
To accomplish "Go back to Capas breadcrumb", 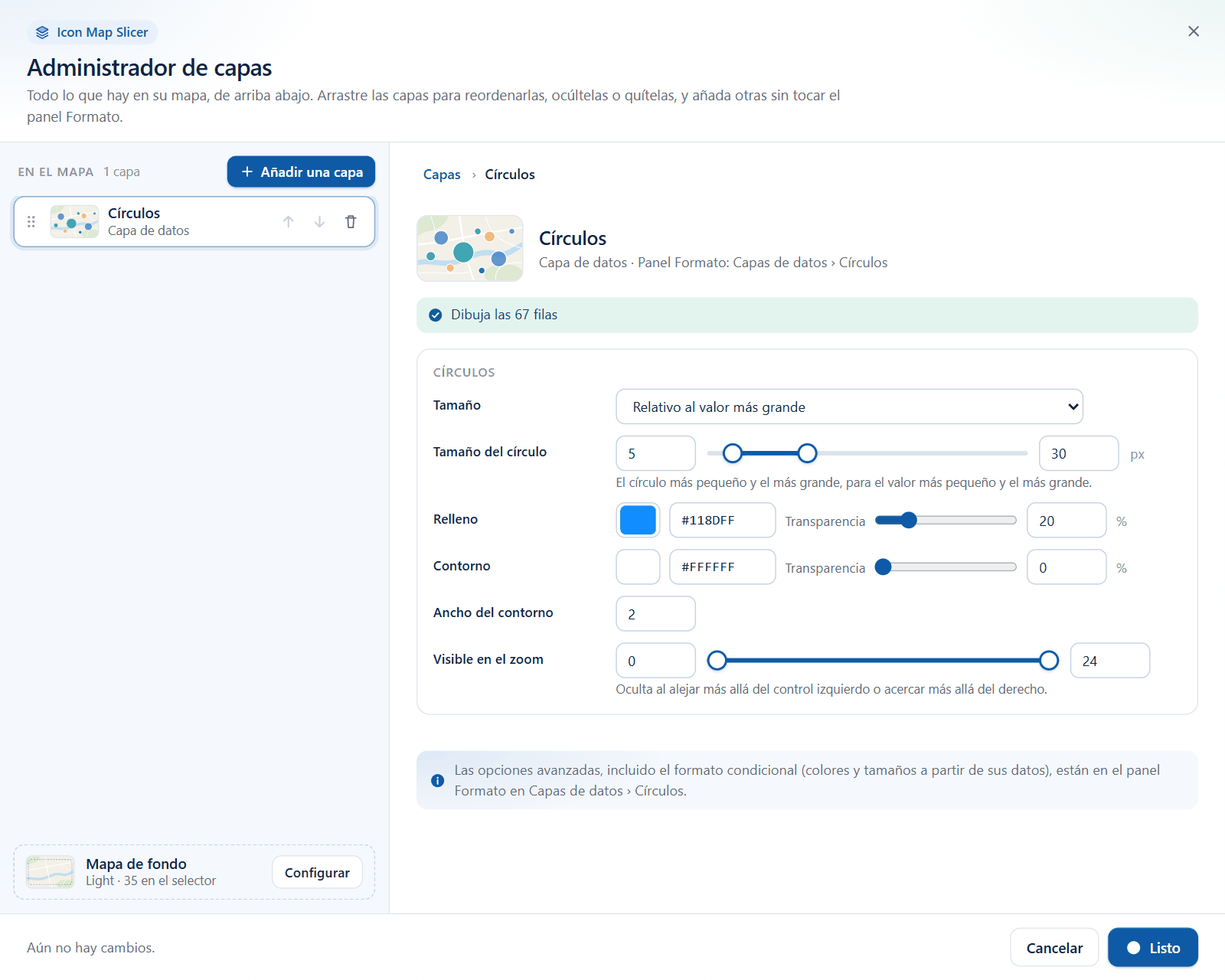I will coord(442,175).
